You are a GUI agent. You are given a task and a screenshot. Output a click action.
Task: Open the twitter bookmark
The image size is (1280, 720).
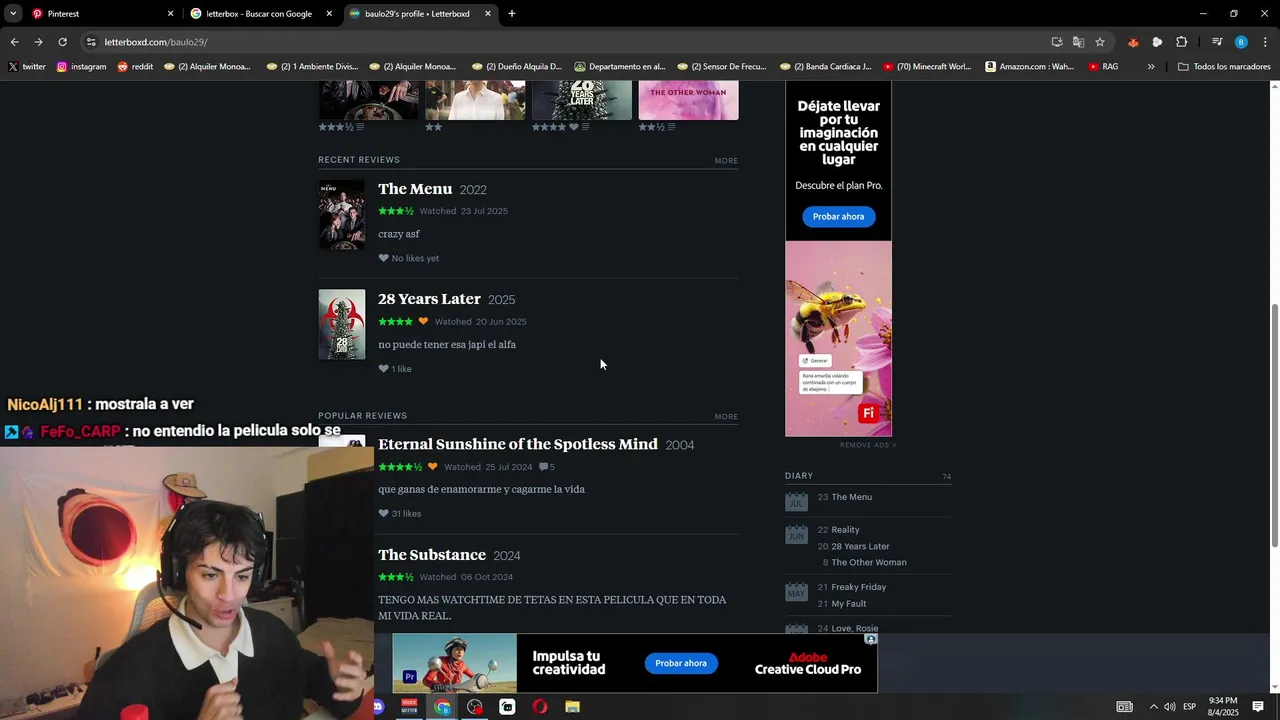(27, 67)
